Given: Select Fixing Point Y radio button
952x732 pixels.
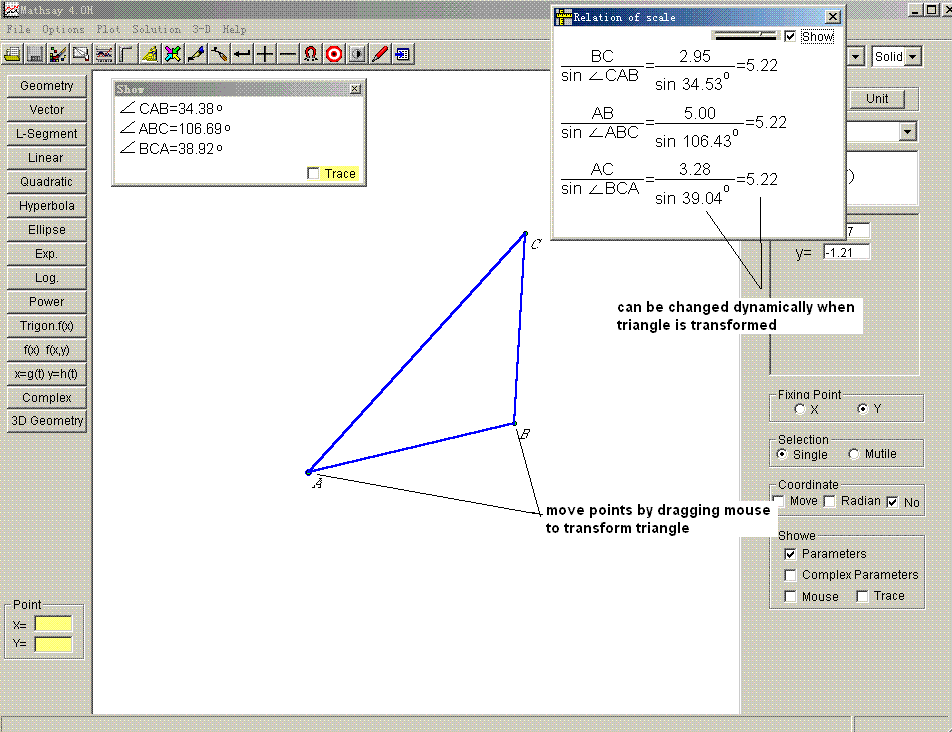Looking at the screenshot, I should (863, 409).
